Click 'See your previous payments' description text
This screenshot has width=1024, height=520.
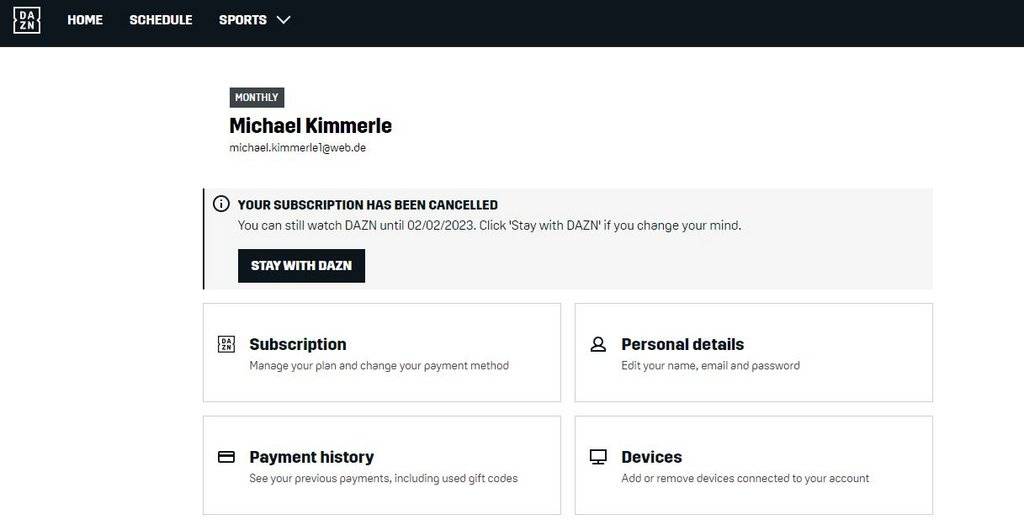383,478
